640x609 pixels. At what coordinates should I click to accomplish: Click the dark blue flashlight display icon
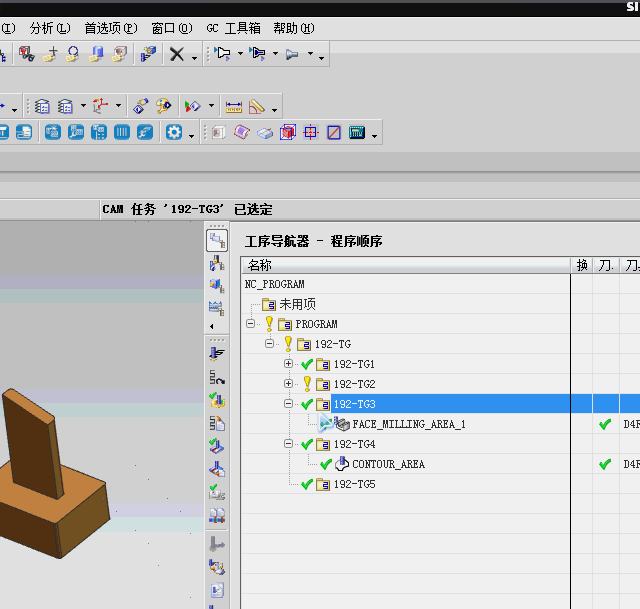(x=258, y=53)
